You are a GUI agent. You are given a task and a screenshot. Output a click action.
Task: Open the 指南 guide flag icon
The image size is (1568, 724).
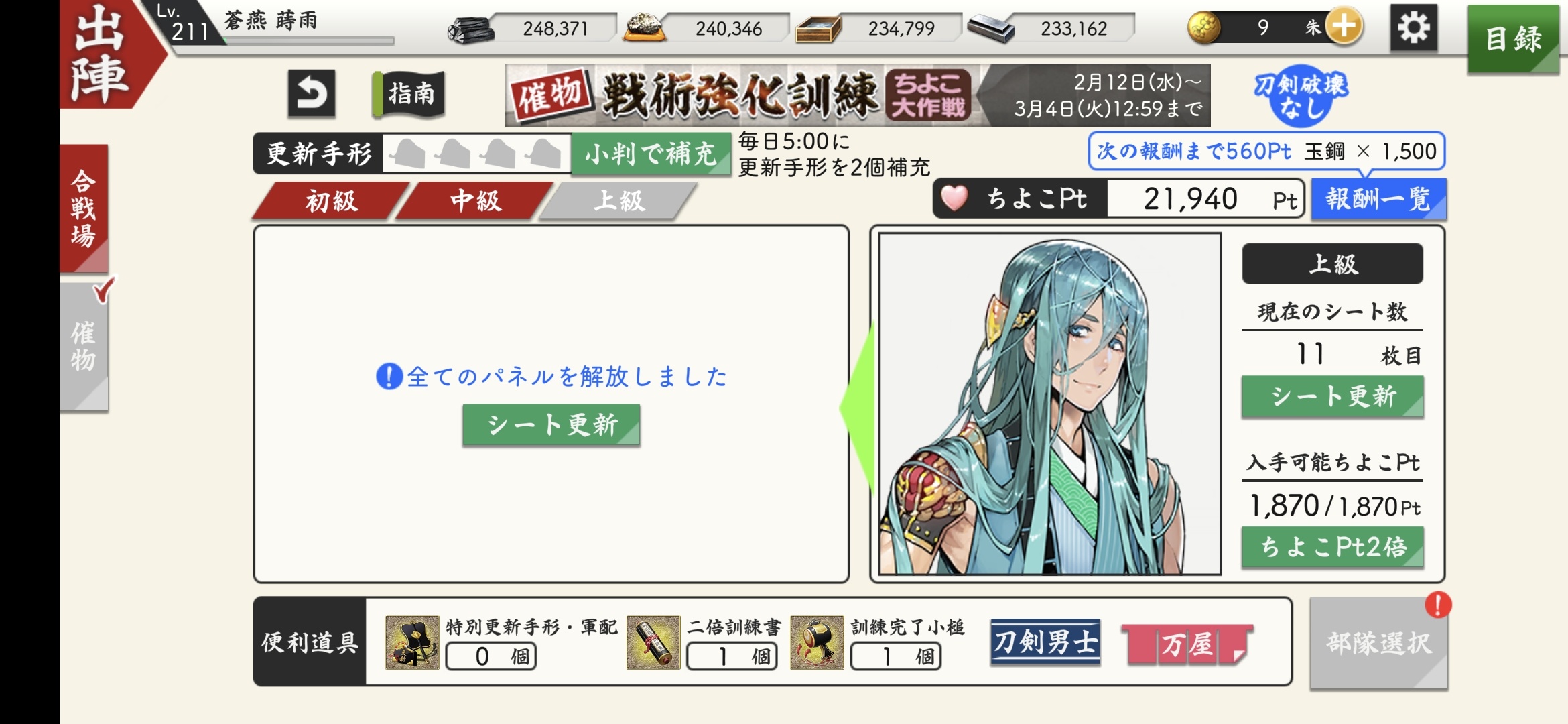tap(409, 94)
